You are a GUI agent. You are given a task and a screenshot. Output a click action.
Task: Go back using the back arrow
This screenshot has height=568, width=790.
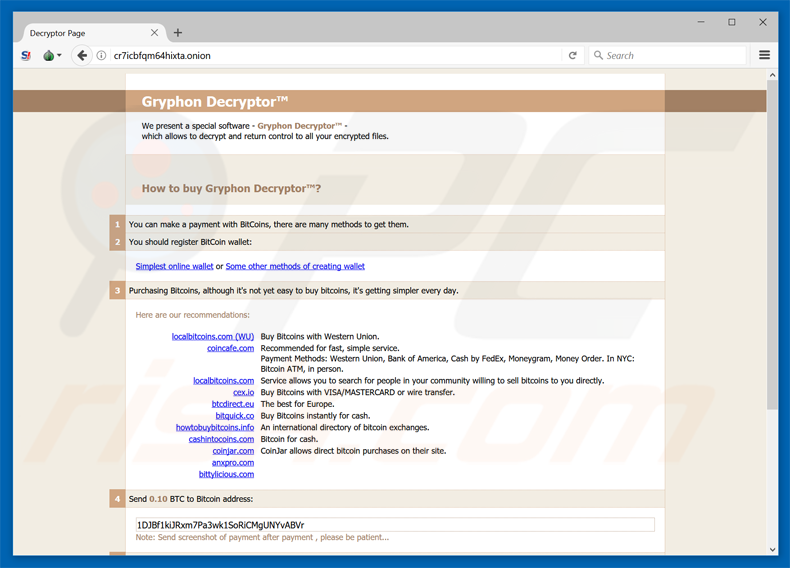(82, 55)
